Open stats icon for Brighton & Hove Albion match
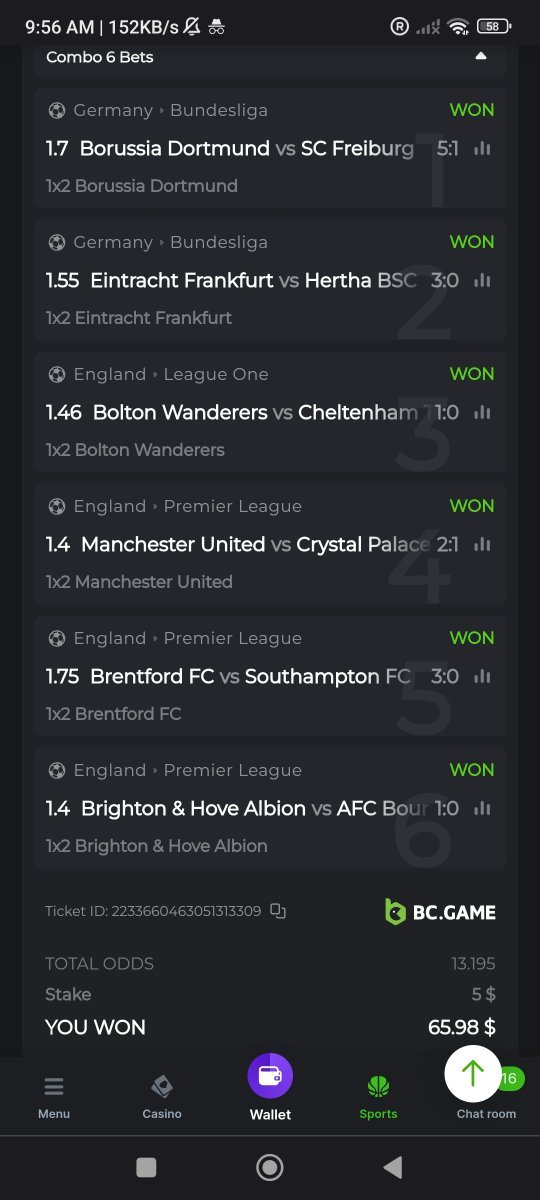540x1200 pixels. [483, 809]
